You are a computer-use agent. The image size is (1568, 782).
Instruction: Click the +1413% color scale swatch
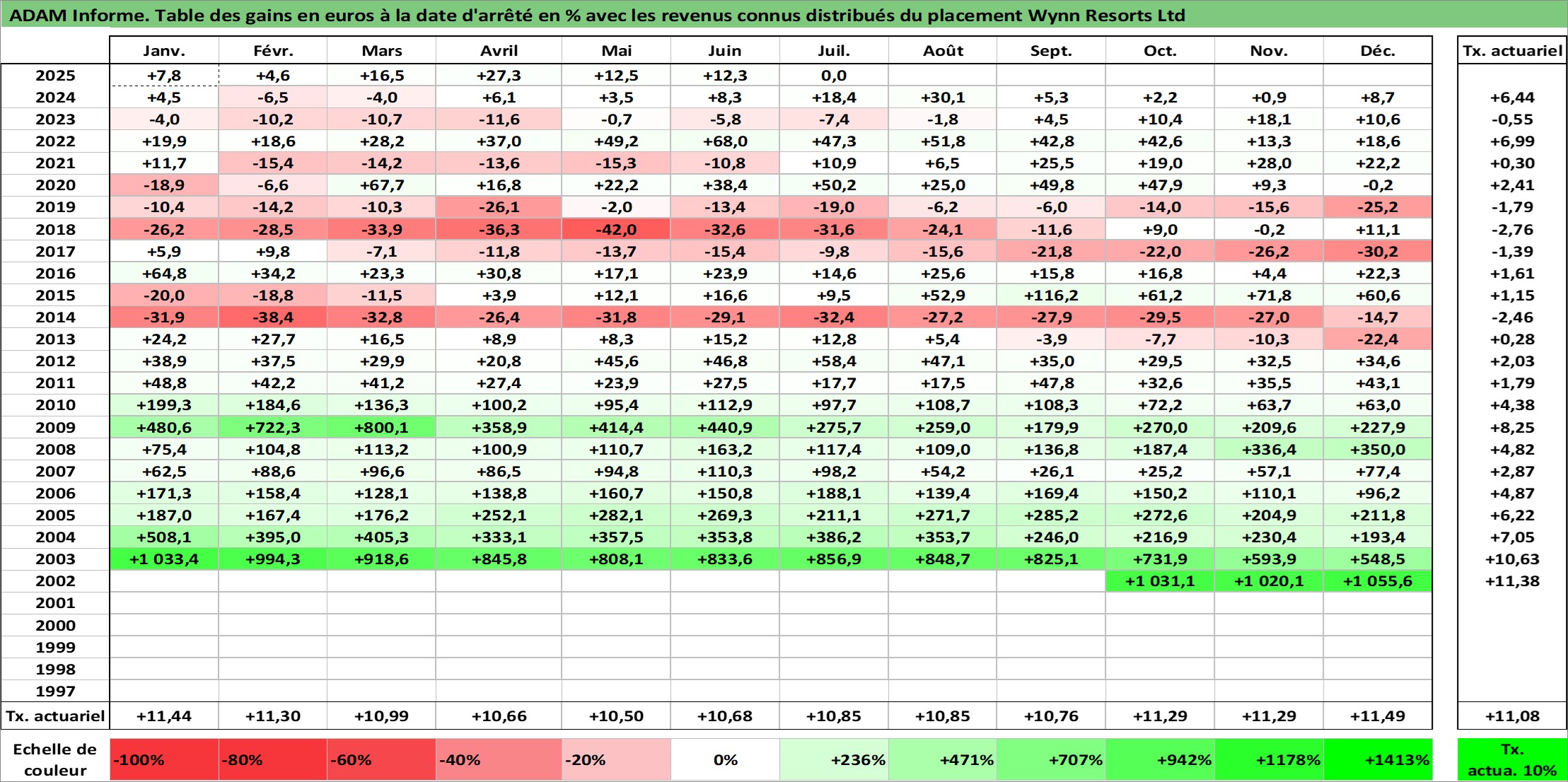click(1378, 759)
